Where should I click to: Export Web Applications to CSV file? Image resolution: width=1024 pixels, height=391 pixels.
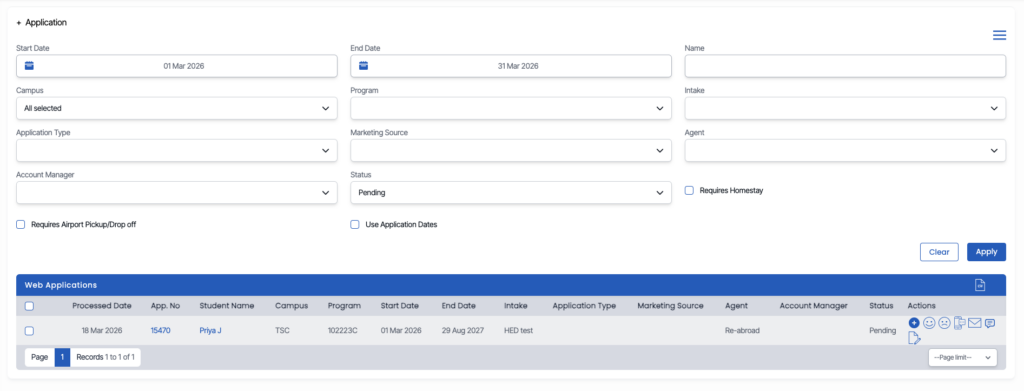point(980,285)
